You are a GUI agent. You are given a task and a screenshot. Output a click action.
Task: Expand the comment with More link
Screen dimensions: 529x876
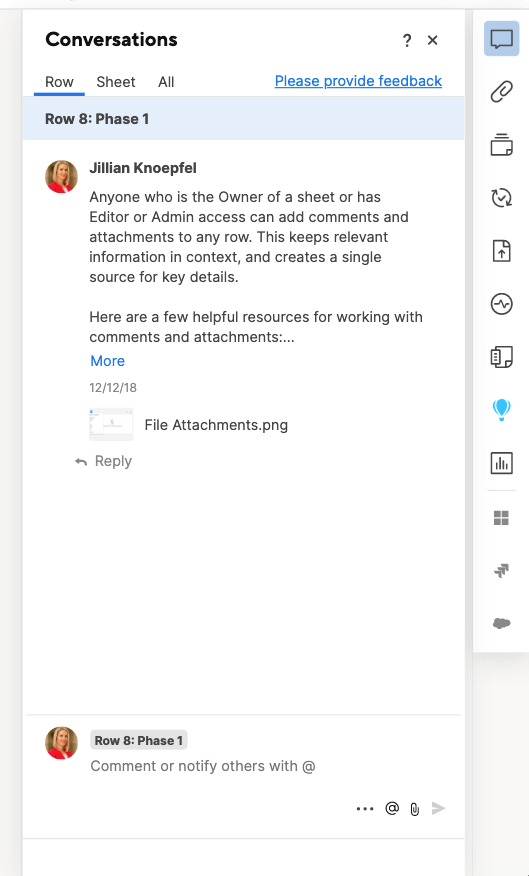[107, 361]
